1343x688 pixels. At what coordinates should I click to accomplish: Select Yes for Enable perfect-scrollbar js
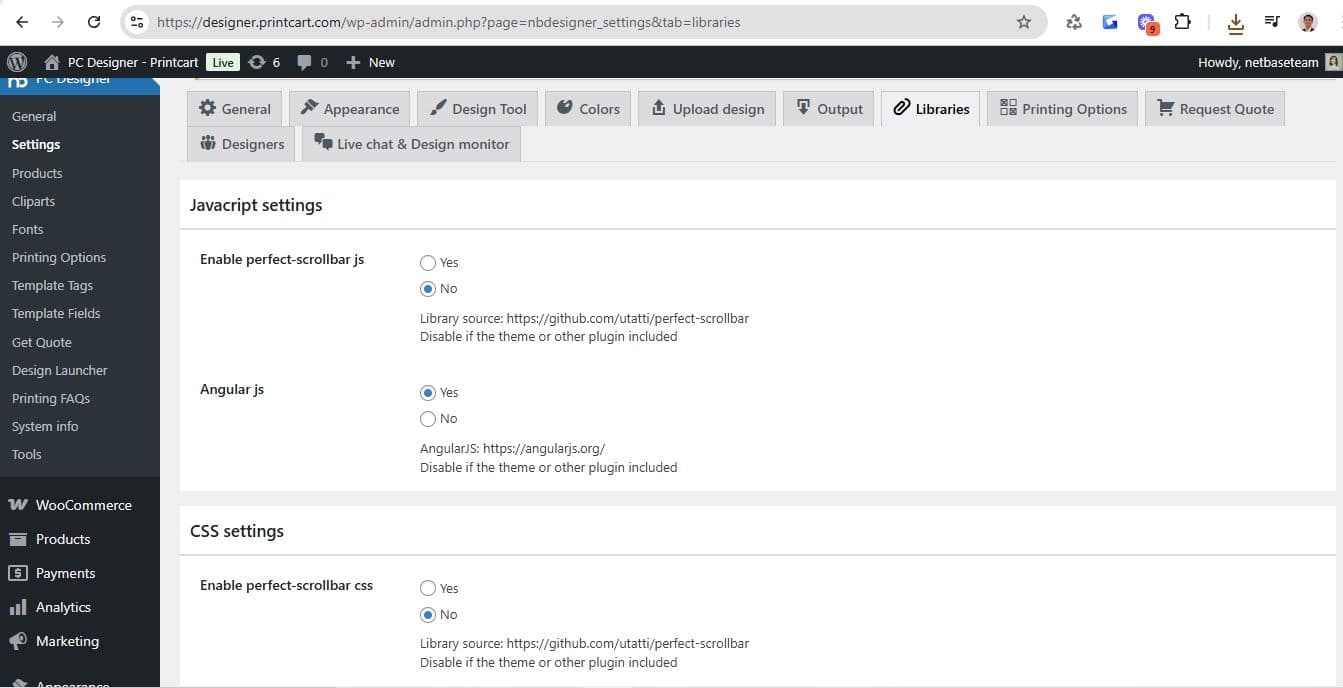pyautogui.click(x=428, y=263)
